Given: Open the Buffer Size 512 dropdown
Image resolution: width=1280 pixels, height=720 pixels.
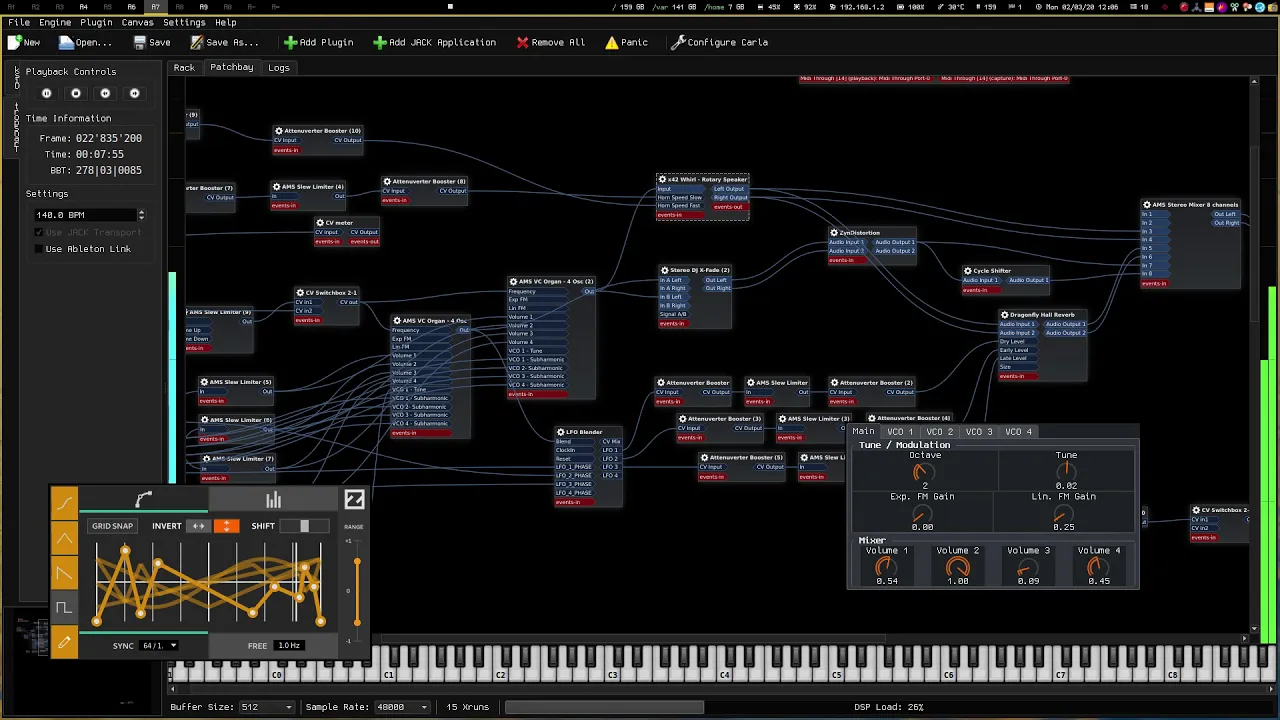Looking at the screenshot, I should point(265,707).
